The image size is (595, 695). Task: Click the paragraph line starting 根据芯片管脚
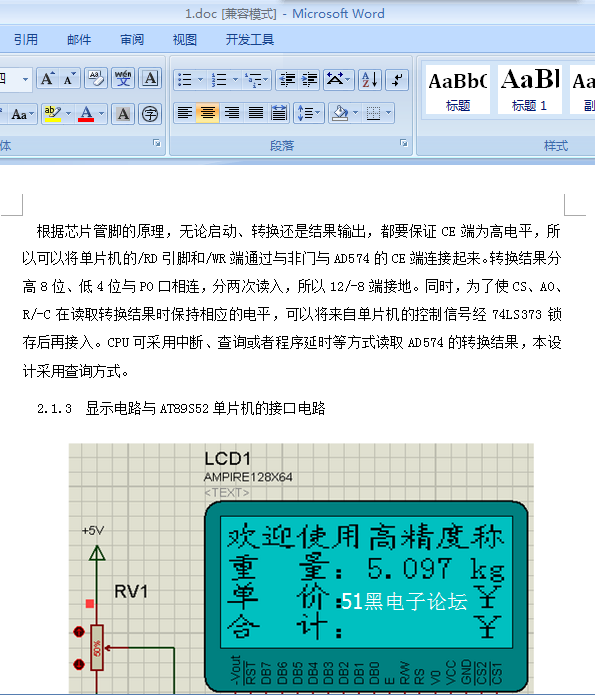[298, 231]
